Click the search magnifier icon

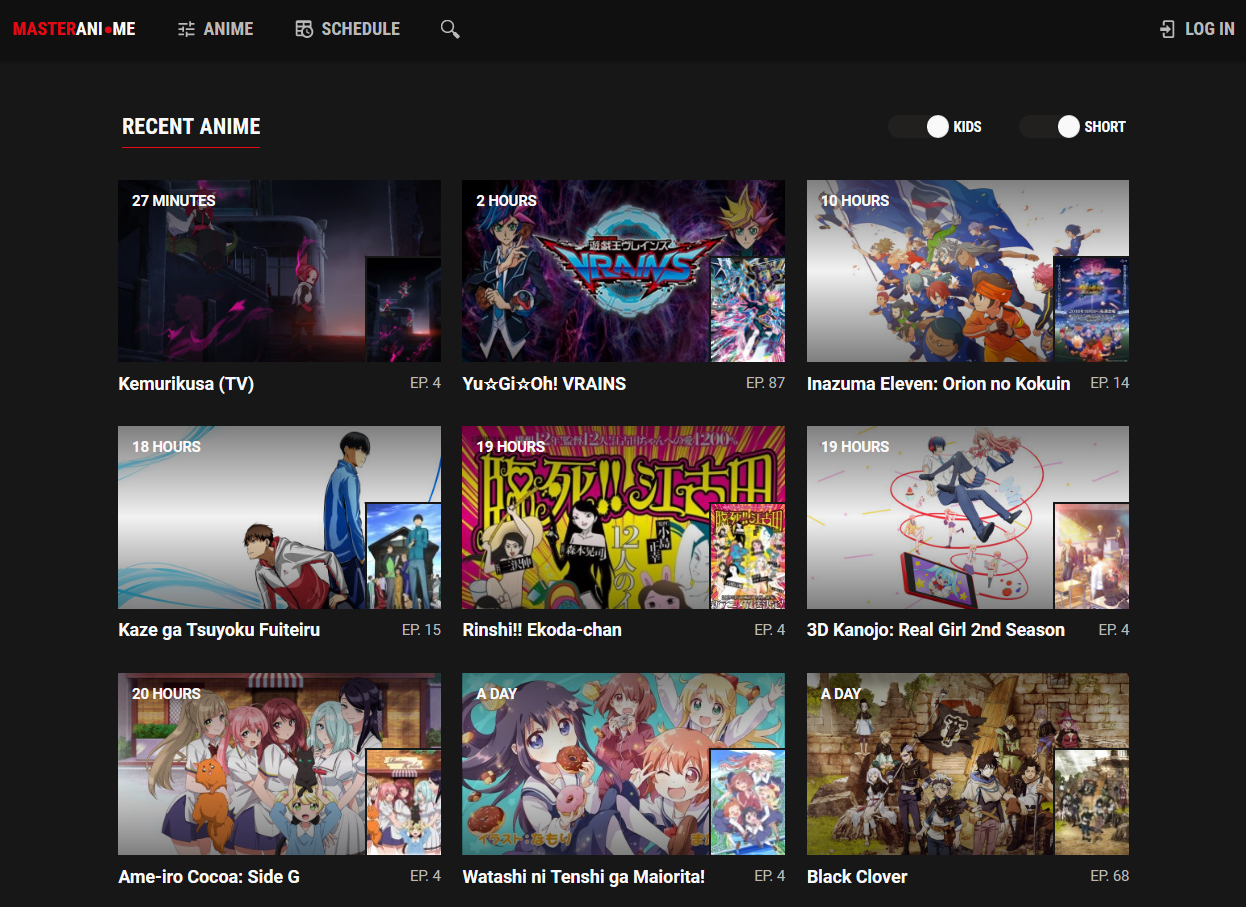tap(450, 29)
